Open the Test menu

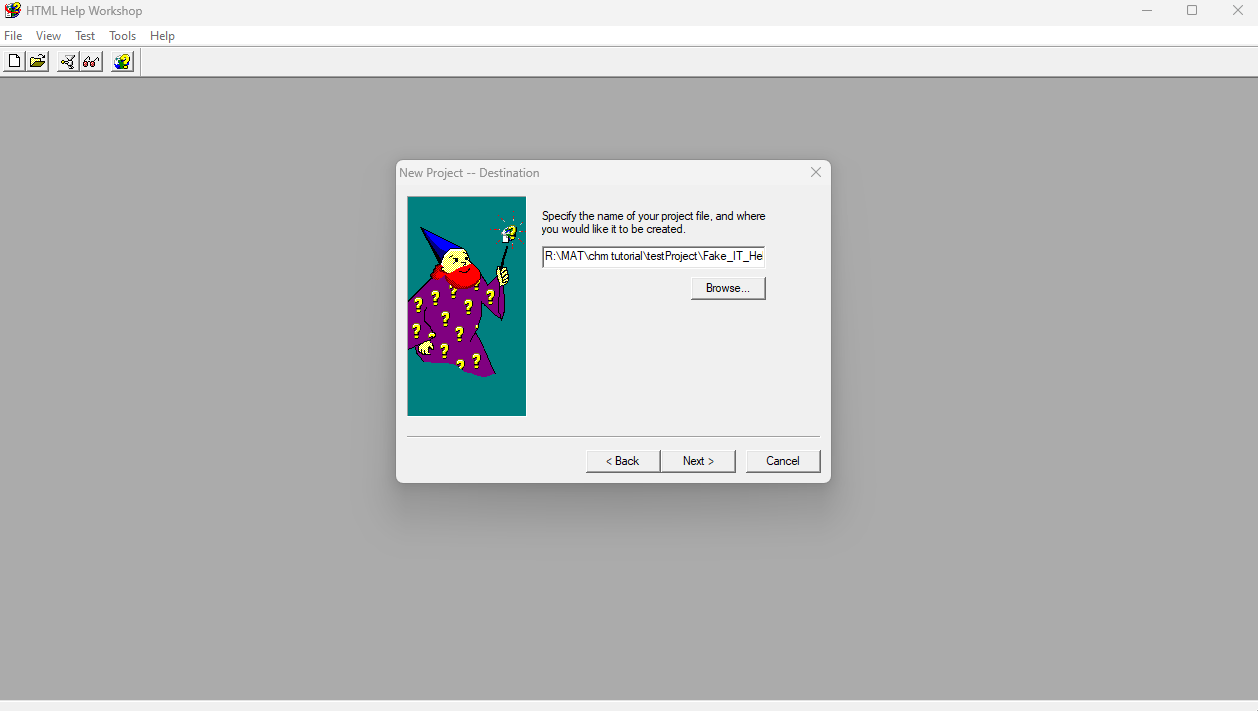coord(85,36)
